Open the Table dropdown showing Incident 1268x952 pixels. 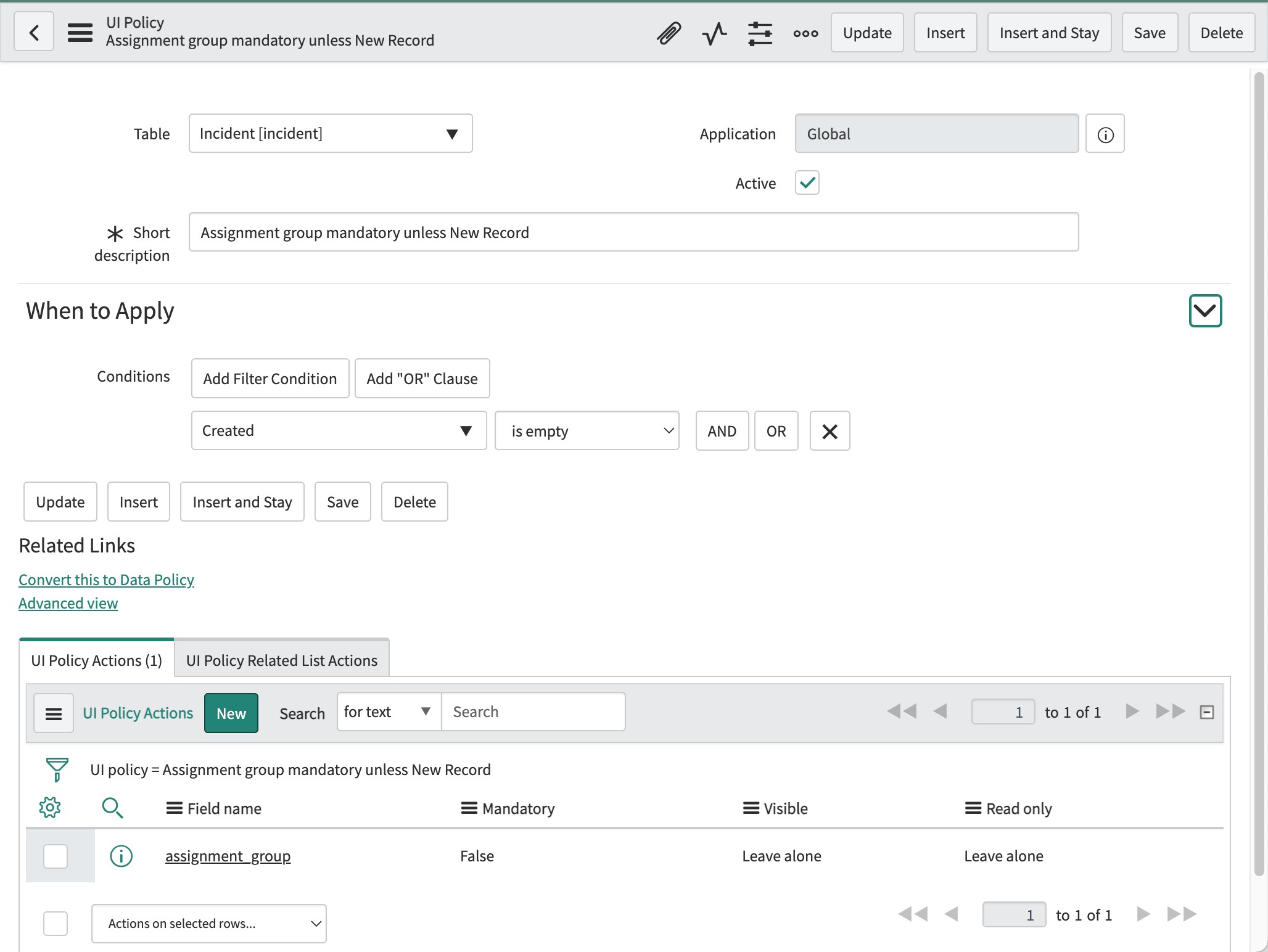(331, 133)
